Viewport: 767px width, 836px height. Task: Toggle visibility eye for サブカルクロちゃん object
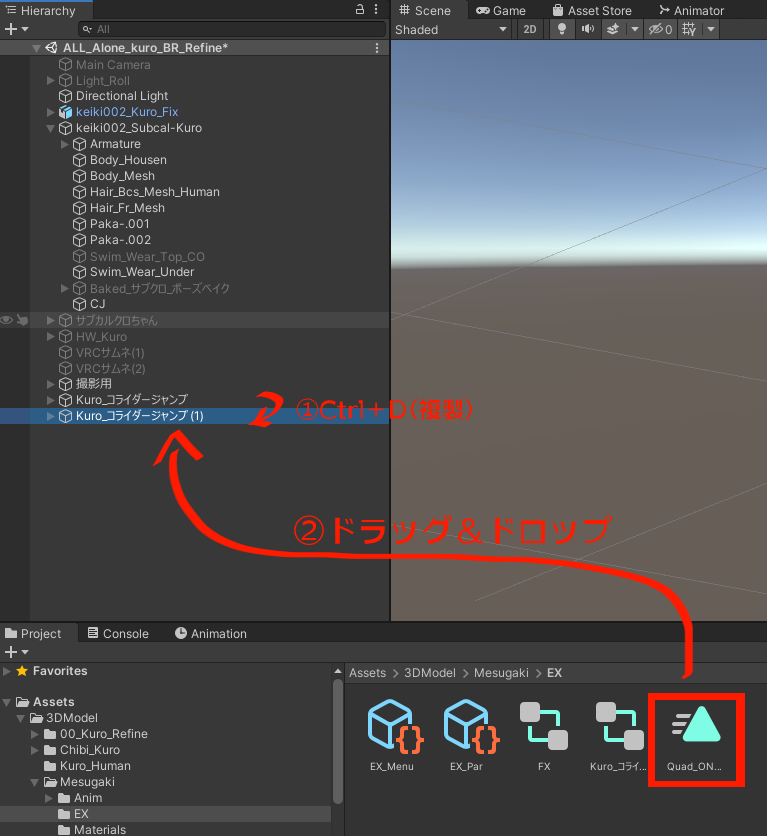(7, 320)
